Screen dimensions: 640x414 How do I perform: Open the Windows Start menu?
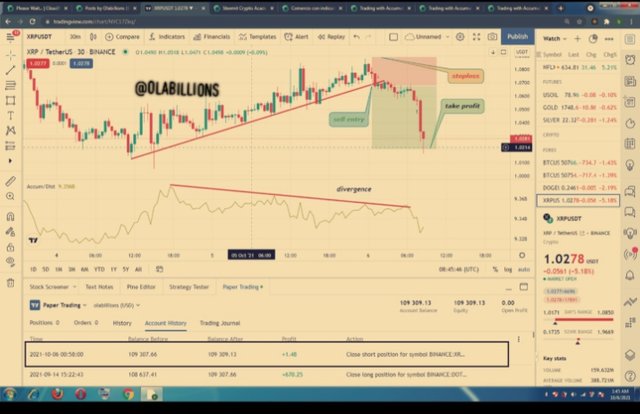click(x=10, y=394)
